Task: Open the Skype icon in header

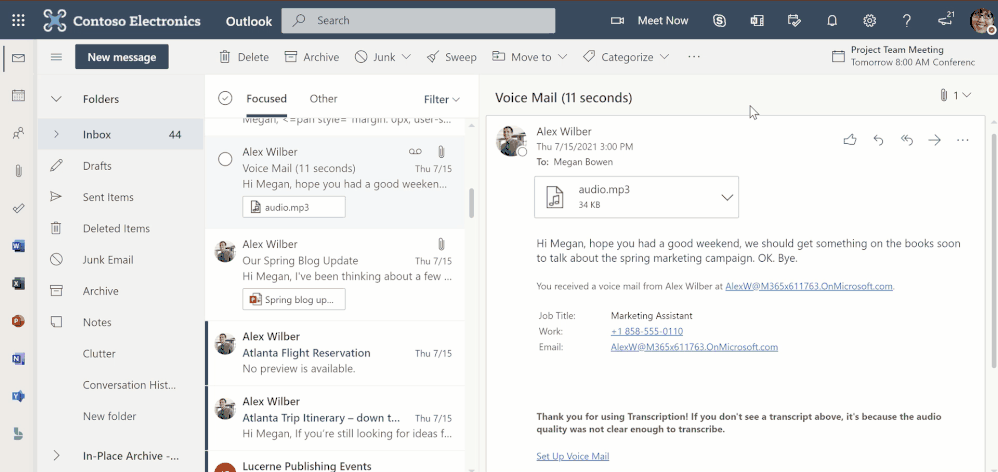Action: [x=719, y=20]
